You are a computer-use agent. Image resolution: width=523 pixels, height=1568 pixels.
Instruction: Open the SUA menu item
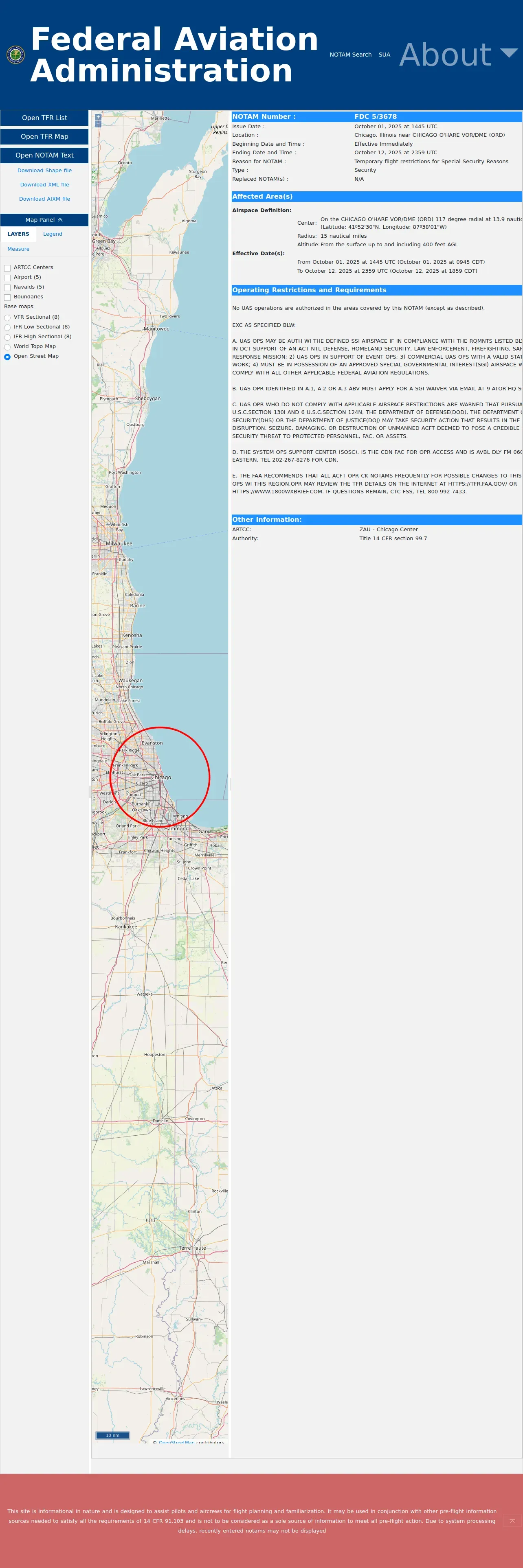[x=384, y=55]
